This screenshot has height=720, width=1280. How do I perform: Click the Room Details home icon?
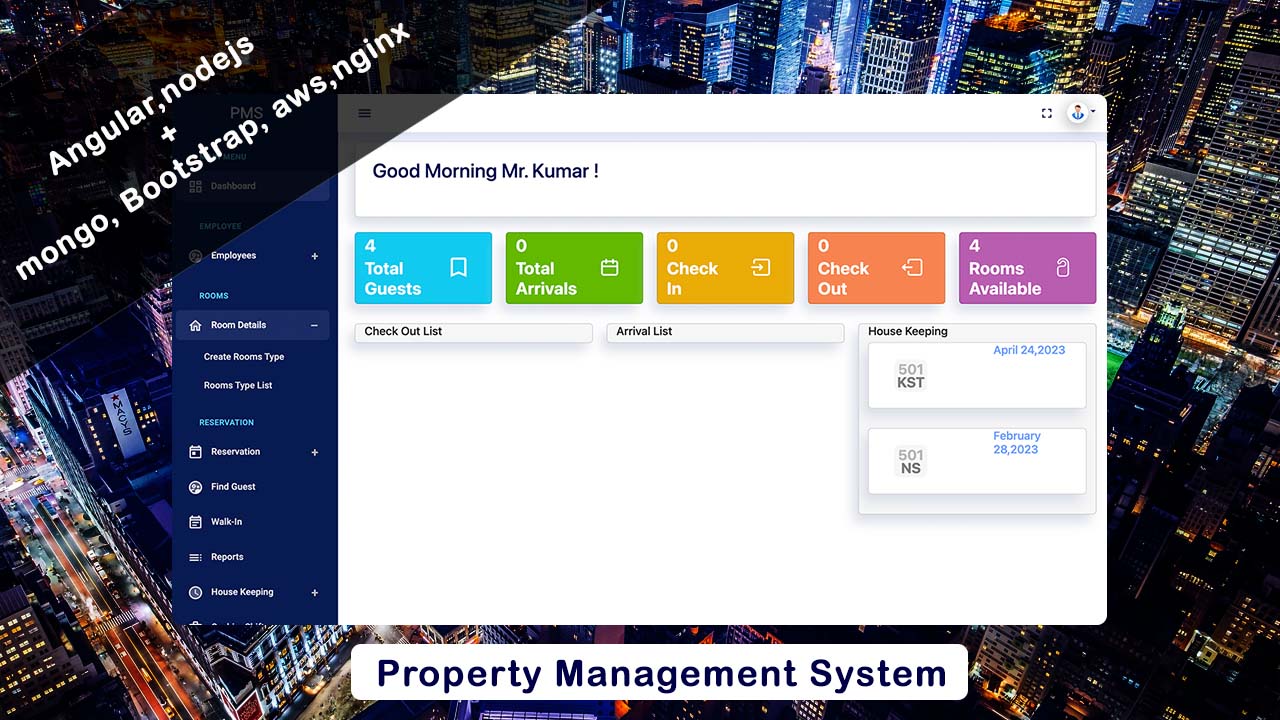click(x=195, y=325)
